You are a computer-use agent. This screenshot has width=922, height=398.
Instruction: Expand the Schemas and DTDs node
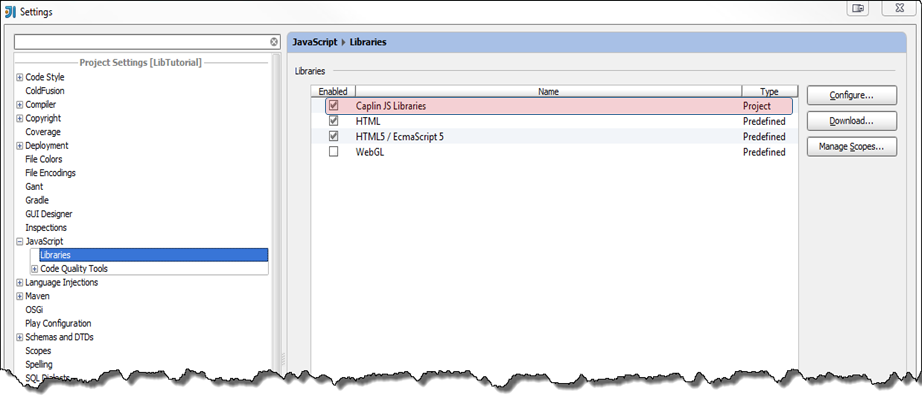[20, 337]
